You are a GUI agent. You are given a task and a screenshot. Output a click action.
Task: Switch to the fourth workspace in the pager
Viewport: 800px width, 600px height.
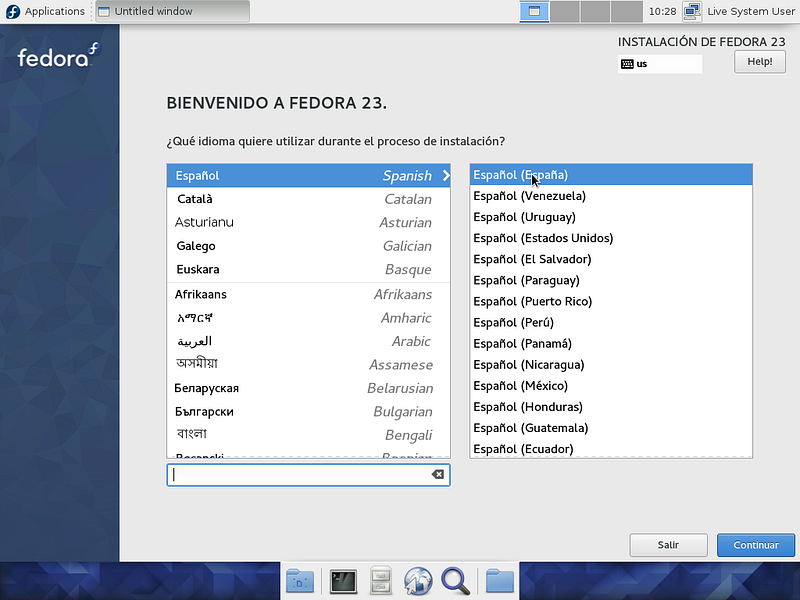627,11
